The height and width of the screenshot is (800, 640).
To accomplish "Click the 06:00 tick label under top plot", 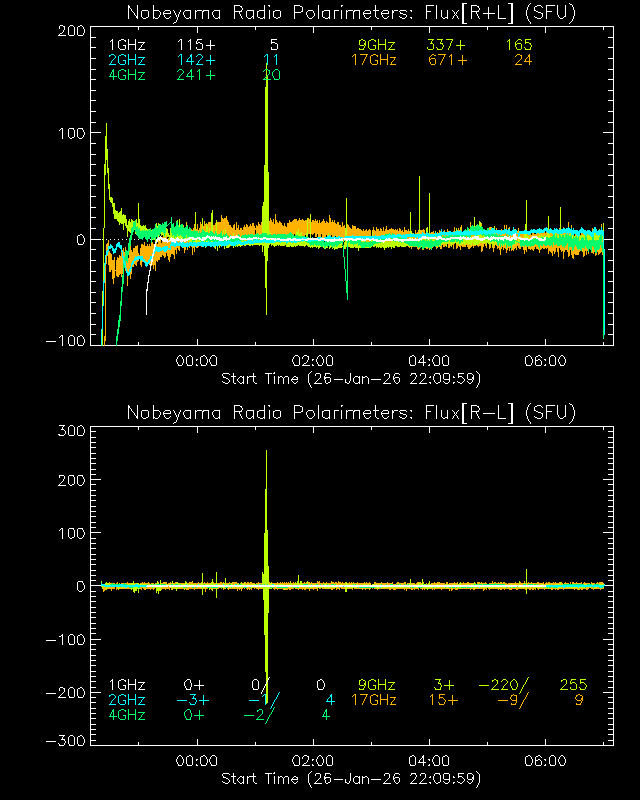I will point(547,361).
